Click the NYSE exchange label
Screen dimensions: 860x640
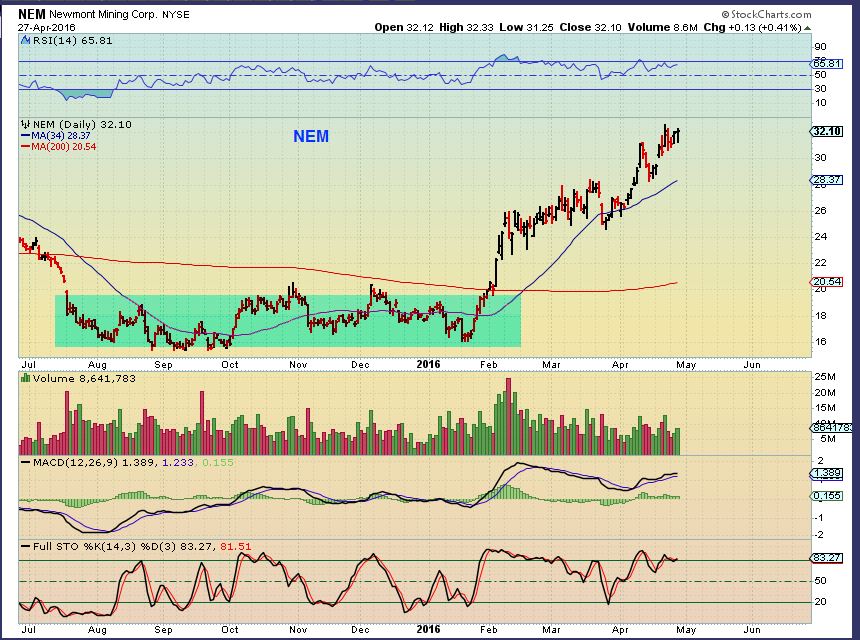[176, 15]
